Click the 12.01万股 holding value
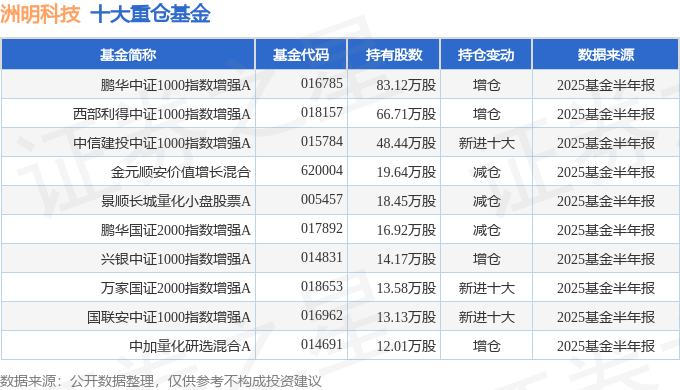Viewport: 680px width, 390px height. coord(406,347)
